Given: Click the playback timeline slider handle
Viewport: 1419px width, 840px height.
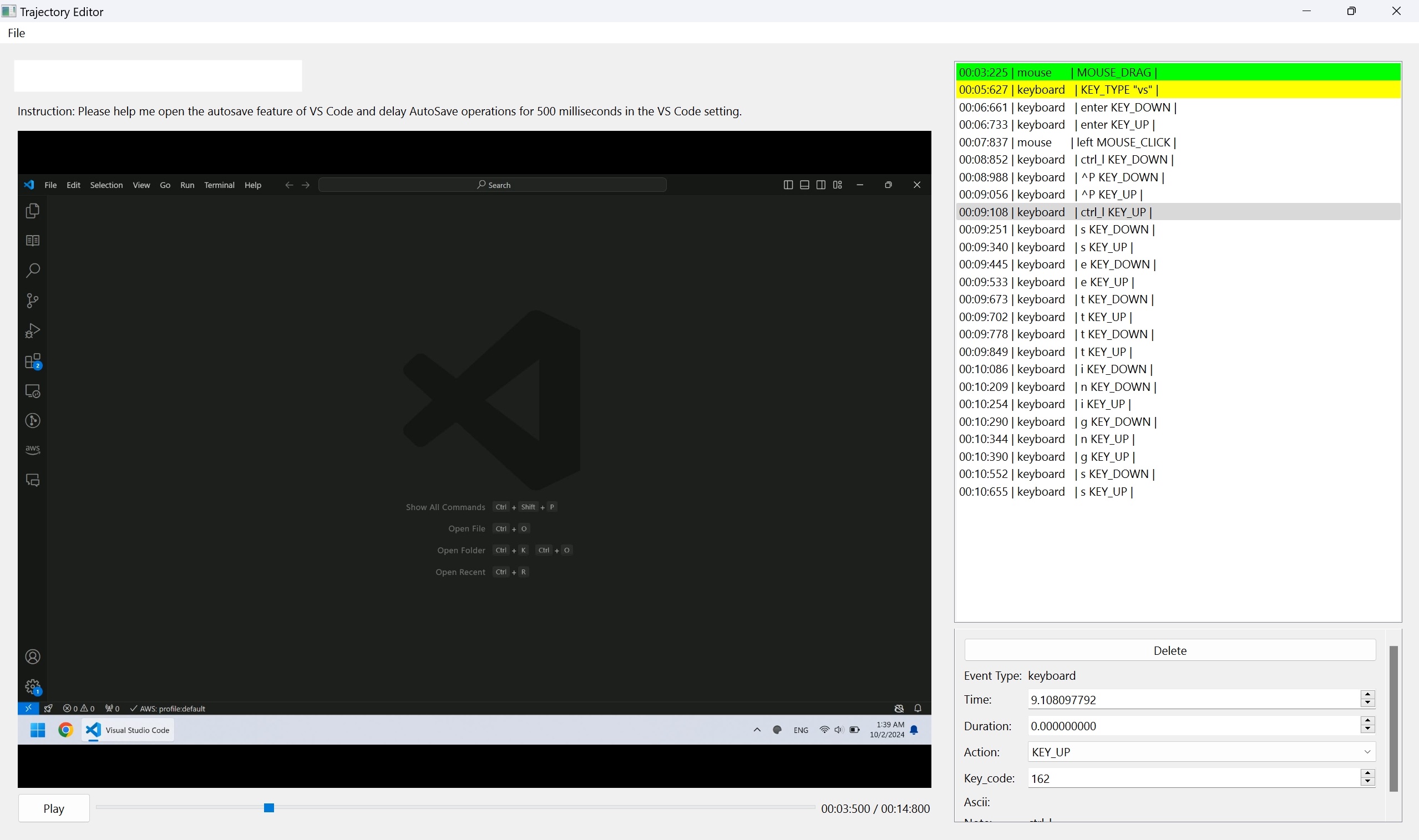Looking at the screenshot, I should click(x=269, y=808).
